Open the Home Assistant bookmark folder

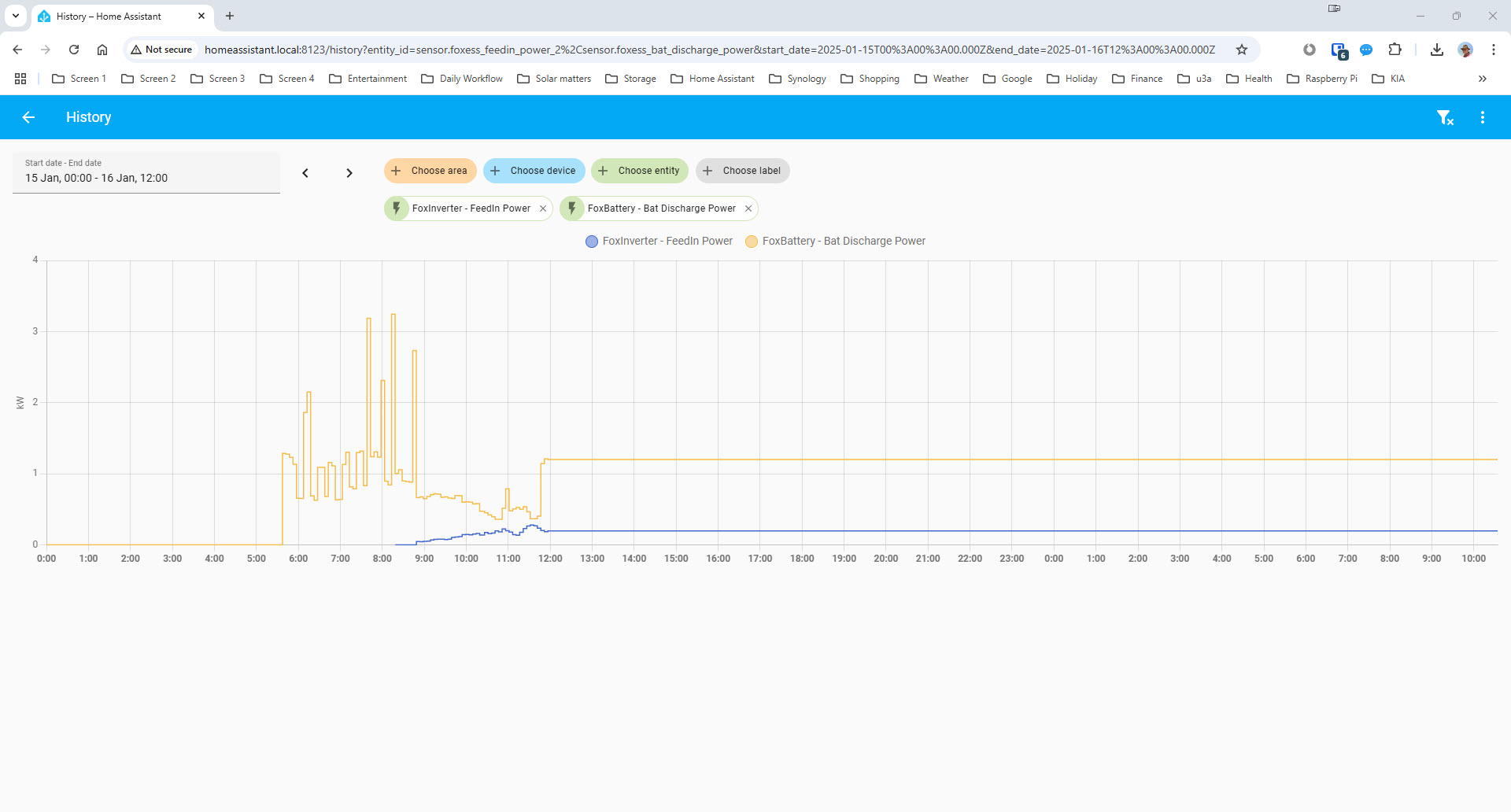click(712, 79)
